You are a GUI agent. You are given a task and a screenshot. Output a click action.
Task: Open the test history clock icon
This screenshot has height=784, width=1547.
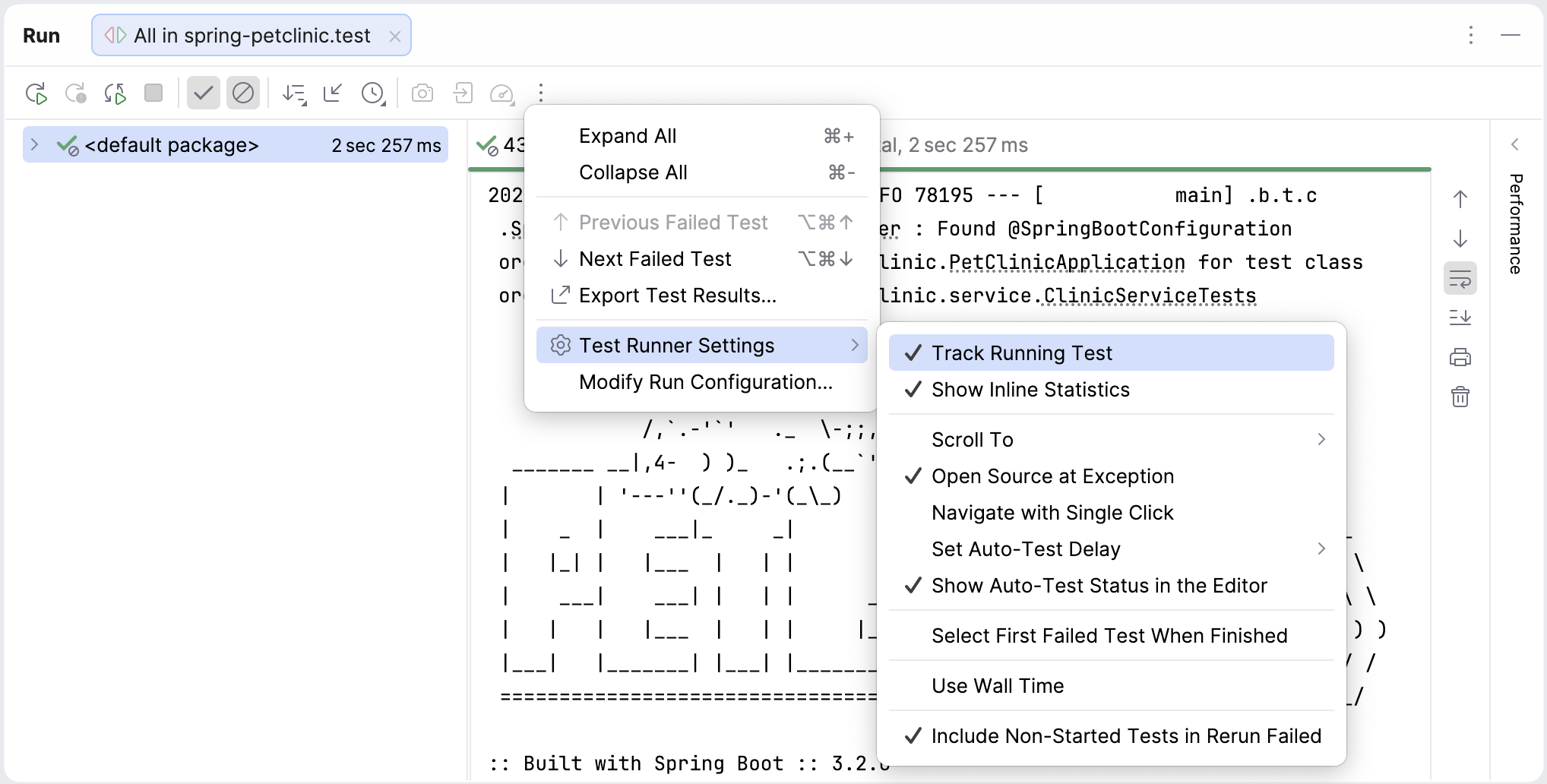373,93
